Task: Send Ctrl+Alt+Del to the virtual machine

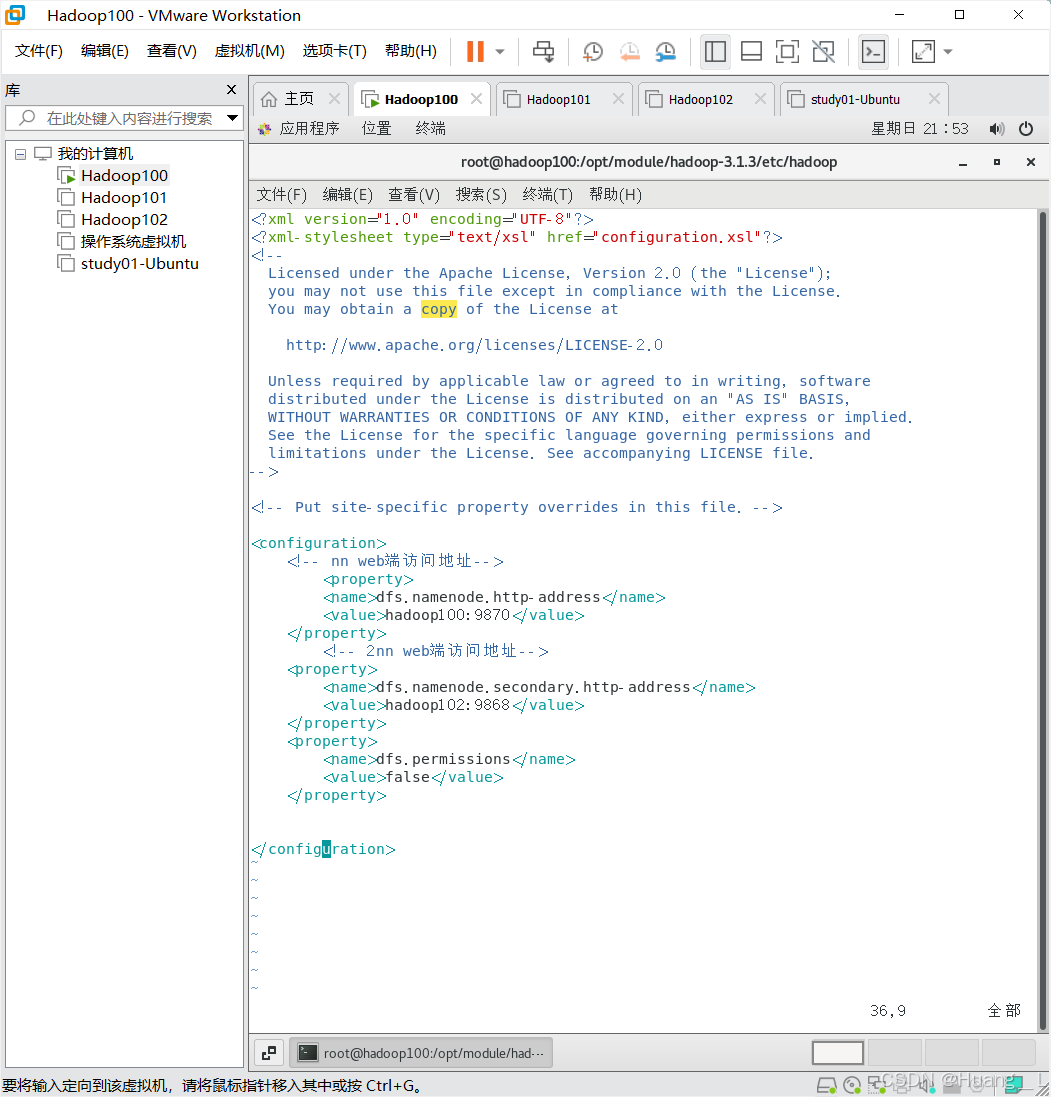Action: 543,51
